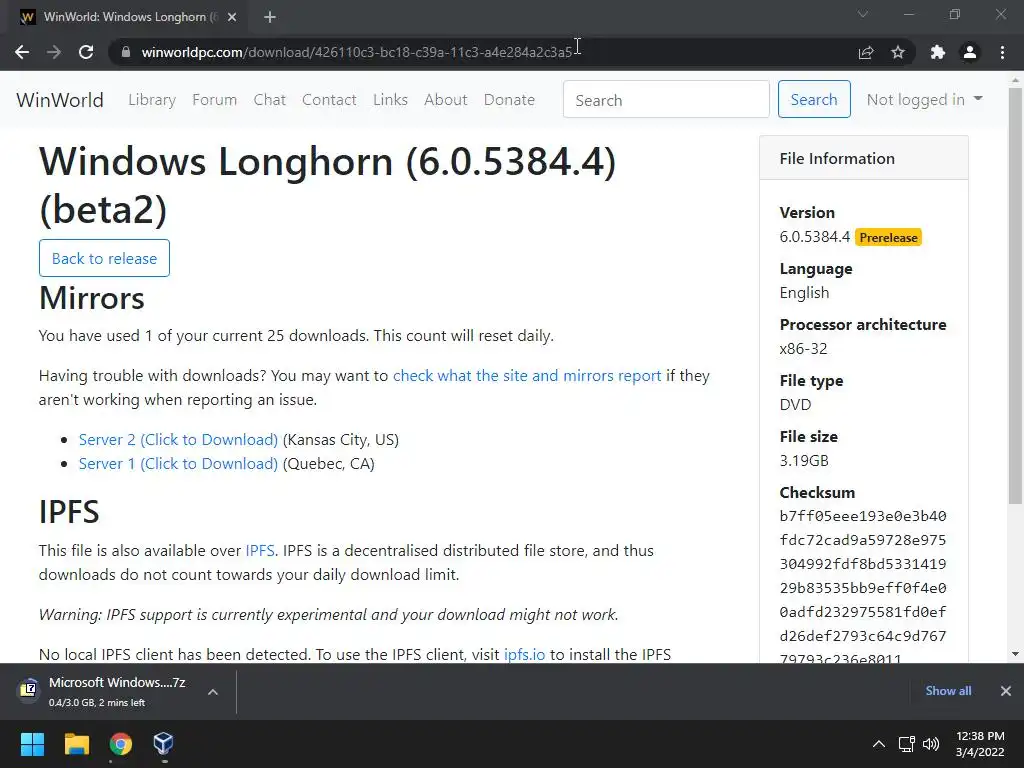Open the Chat nav link
Image resolution: width=1024 pixels, height=768 pixels.
[x=270, y=100]
